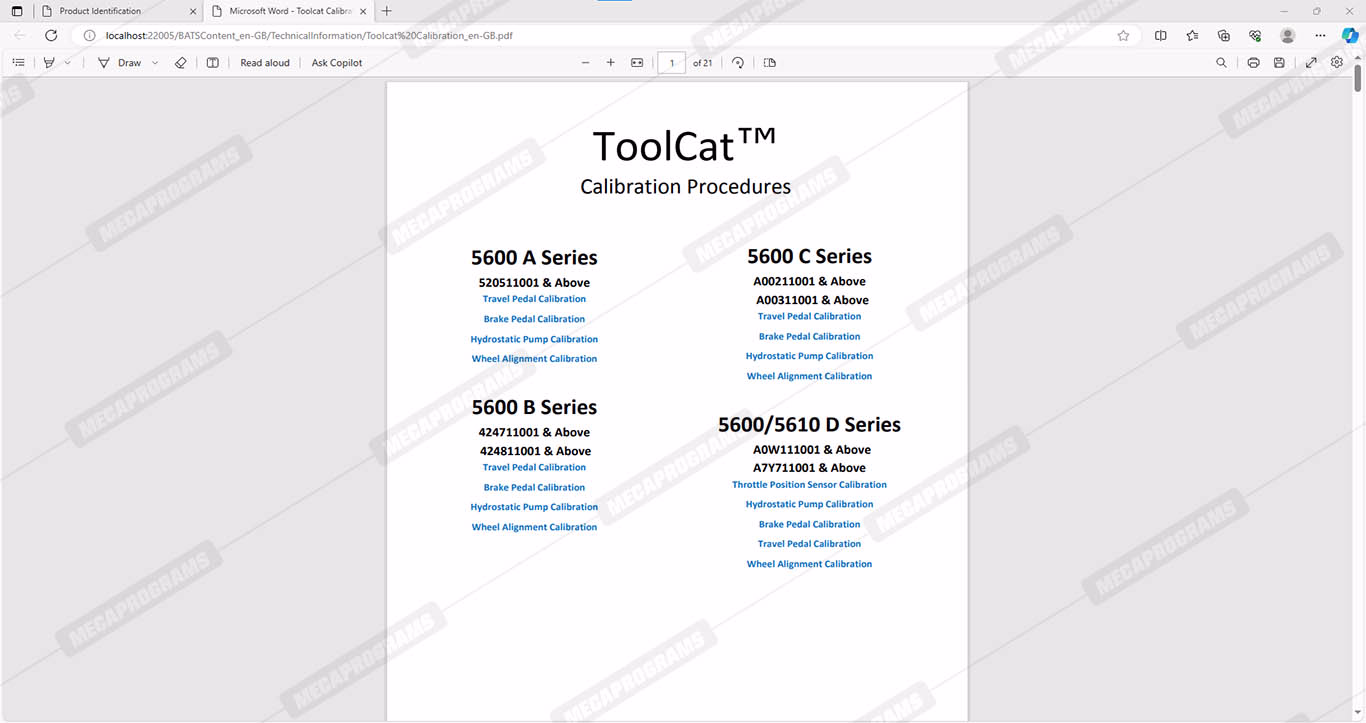Viewport: 1366px width, 723px height.
Task: Print the PDF document
Action: (x=1253, y=62)
